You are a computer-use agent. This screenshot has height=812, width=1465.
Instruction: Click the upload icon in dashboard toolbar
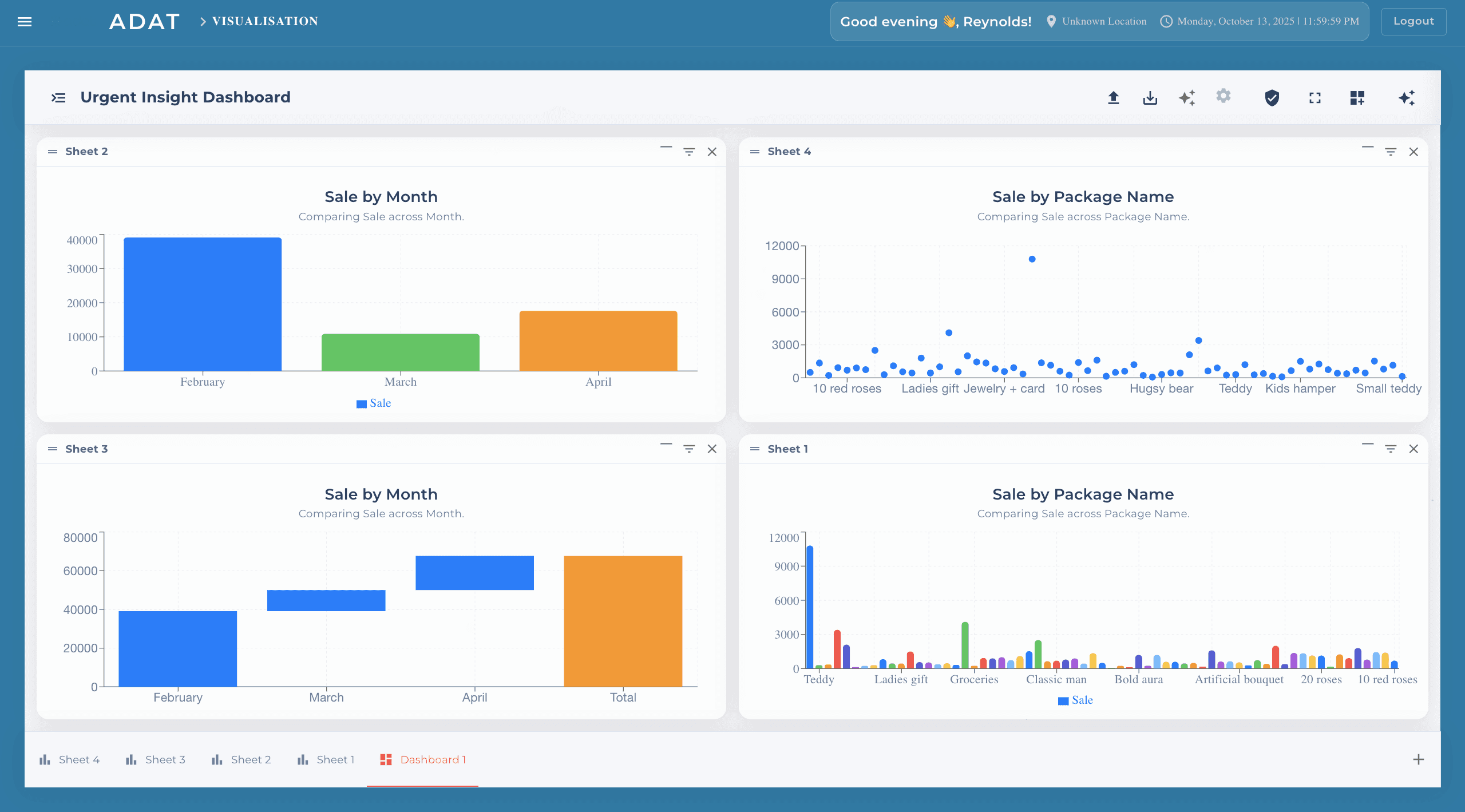coord(1113,98)
